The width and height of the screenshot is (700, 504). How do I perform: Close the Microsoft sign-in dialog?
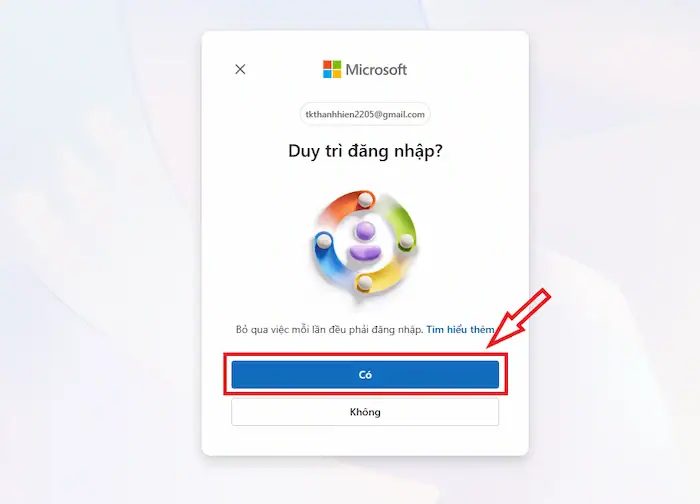coord(240,69)
